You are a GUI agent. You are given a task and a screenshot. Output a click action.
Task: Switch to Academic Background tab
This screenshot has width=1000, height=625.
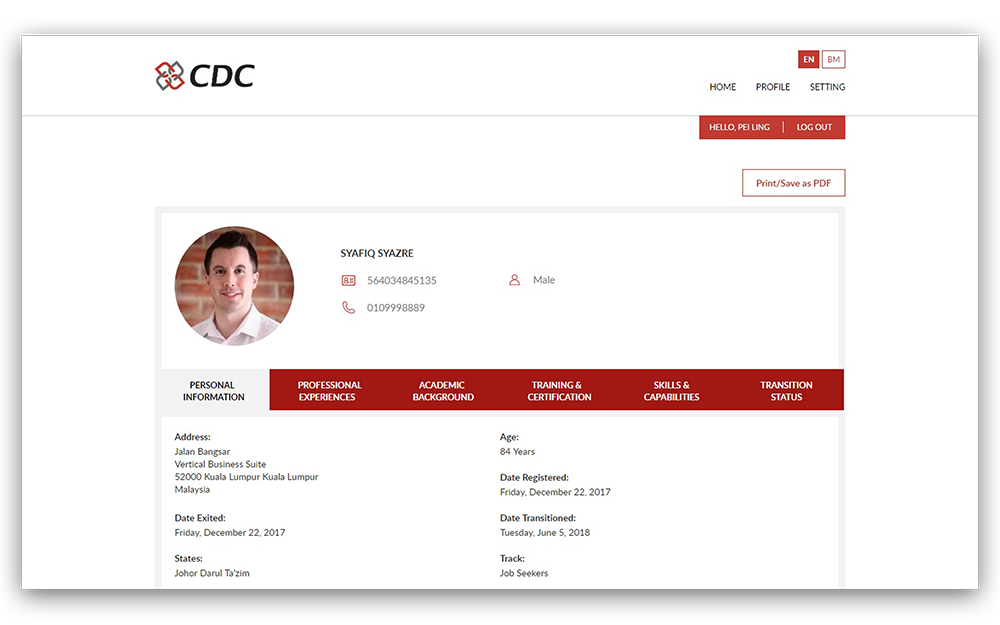pos(443,391)
